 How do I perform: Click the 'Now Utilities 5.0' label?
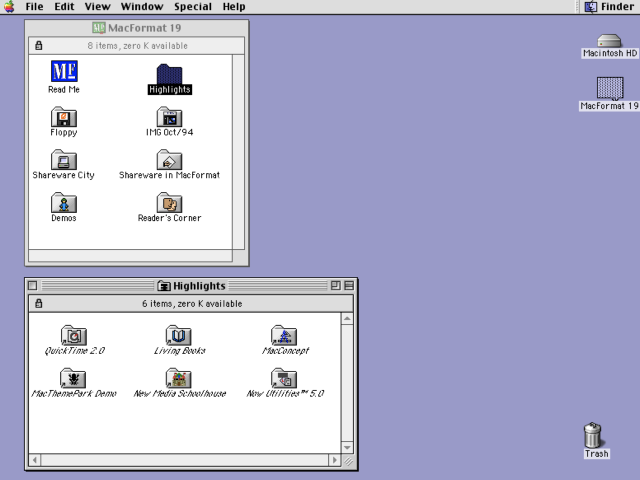(285, 393)
